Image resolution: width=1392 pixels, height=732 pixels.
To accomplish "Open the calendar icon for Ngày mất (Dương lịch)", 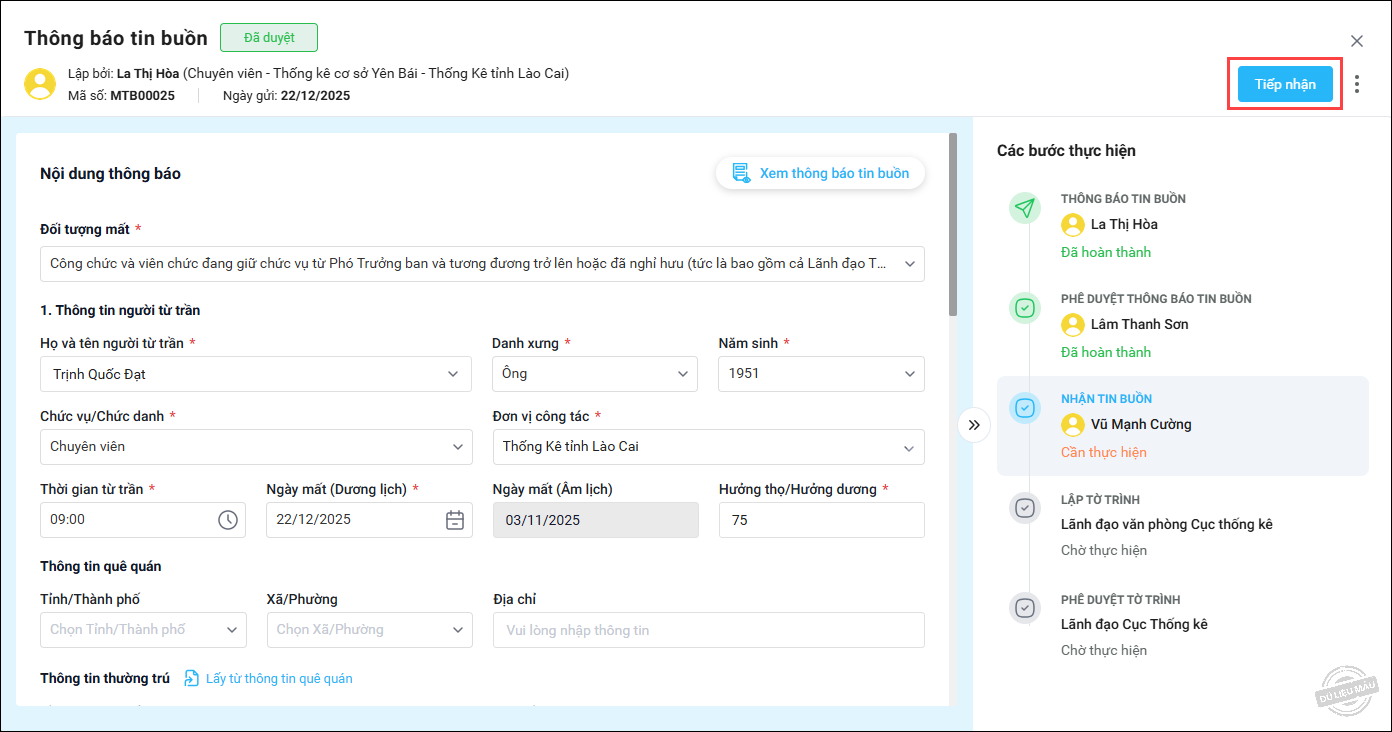I will (454, 520).
